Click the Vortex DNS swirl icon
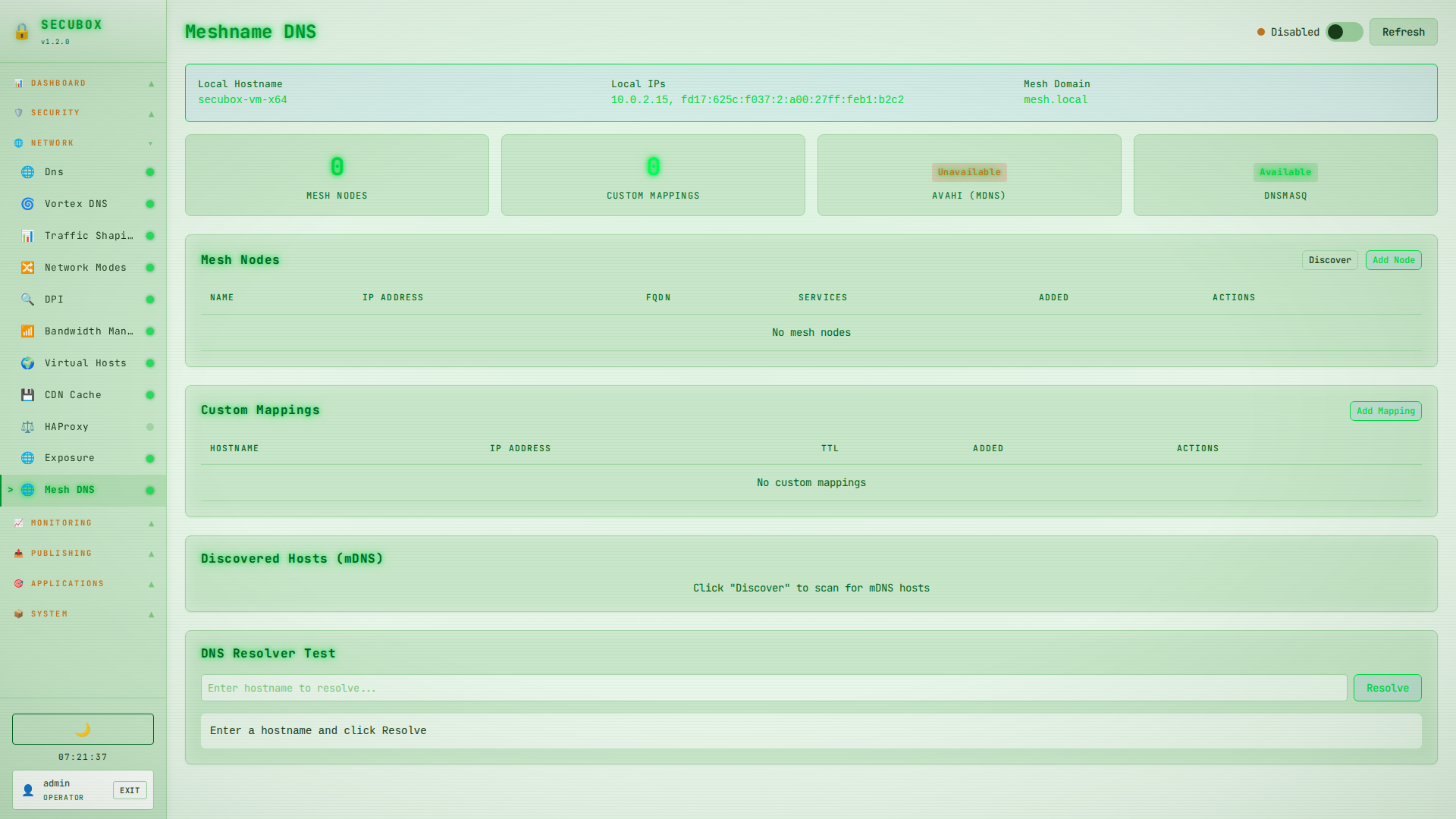 click(27, 204)
